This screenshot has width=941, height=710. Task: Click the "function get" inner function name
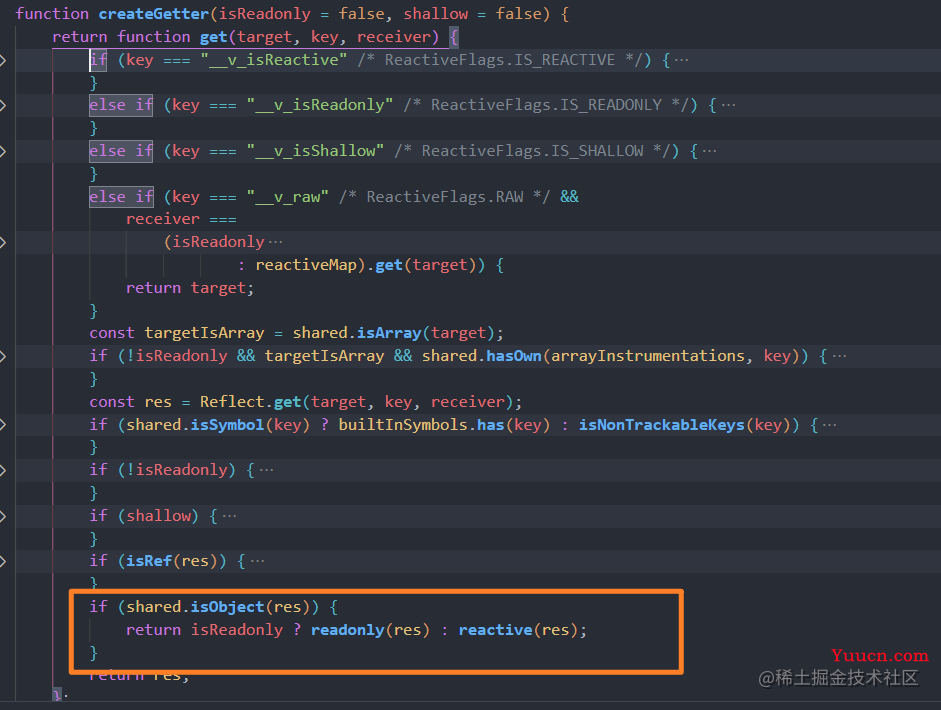(x=213, y=37)
